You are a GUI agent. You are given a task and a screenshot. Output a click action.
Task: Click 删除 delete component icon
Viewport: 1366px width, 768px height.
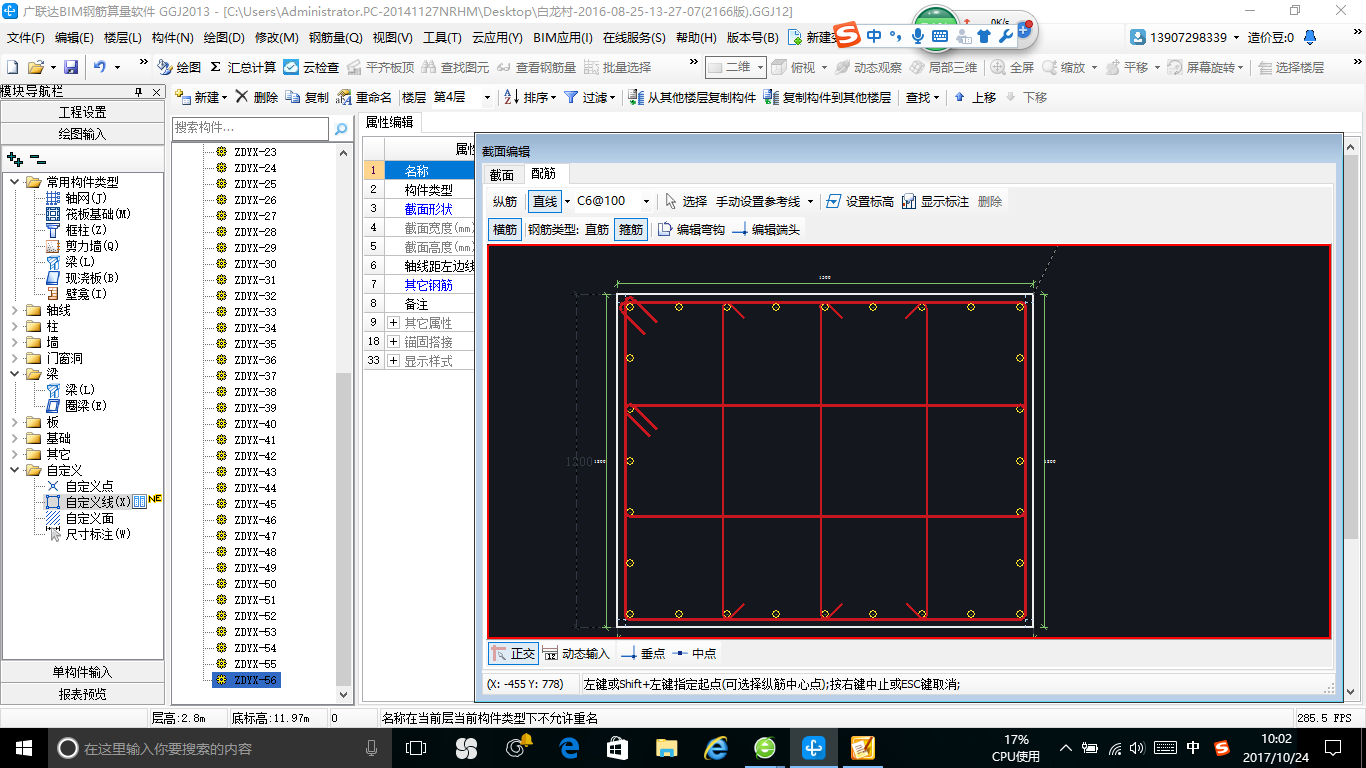[257, 97]
